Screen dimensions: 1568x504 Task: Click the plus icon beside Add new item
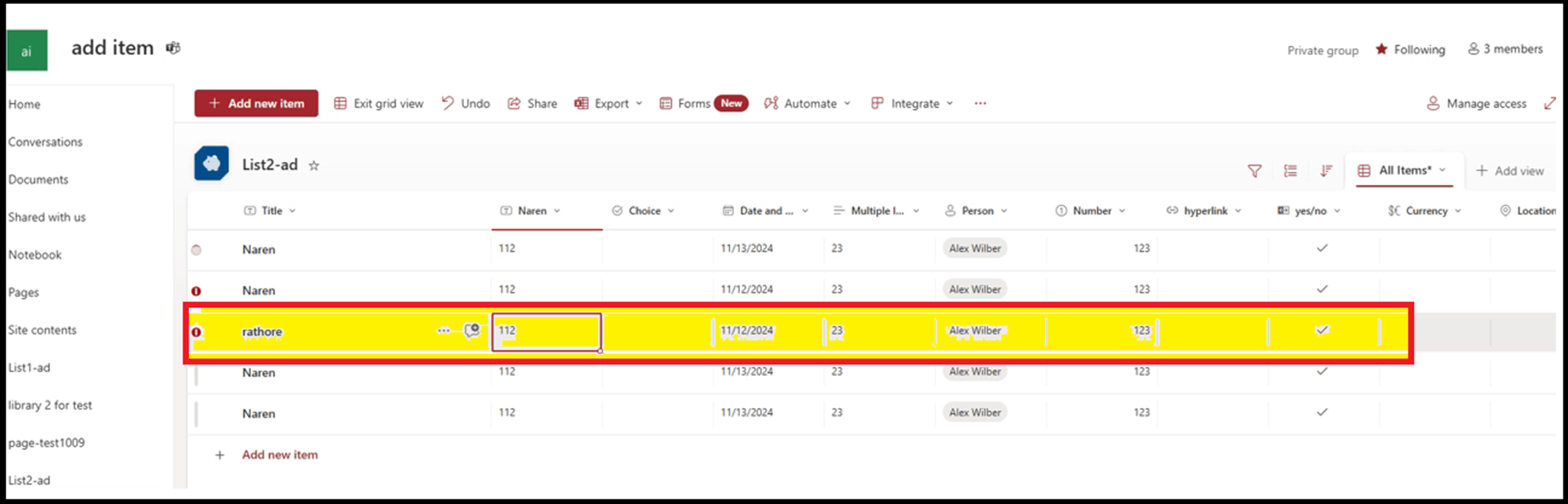220,455
